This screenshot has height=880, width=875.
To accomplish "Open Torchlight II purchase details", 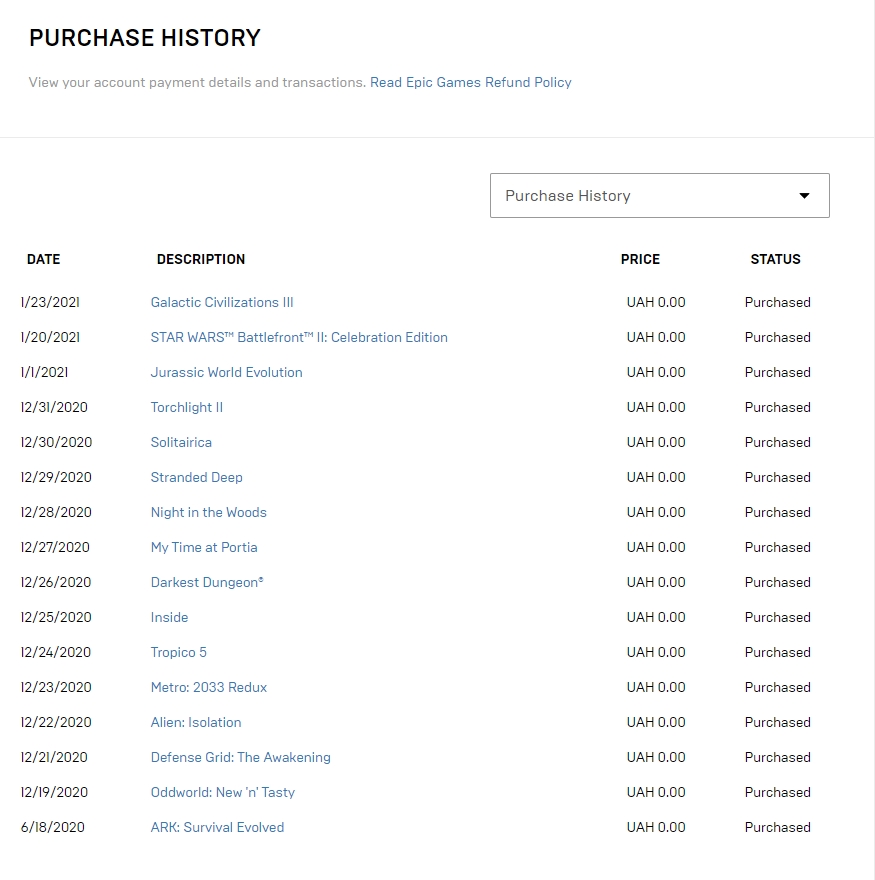I will (x=186, y=407).
